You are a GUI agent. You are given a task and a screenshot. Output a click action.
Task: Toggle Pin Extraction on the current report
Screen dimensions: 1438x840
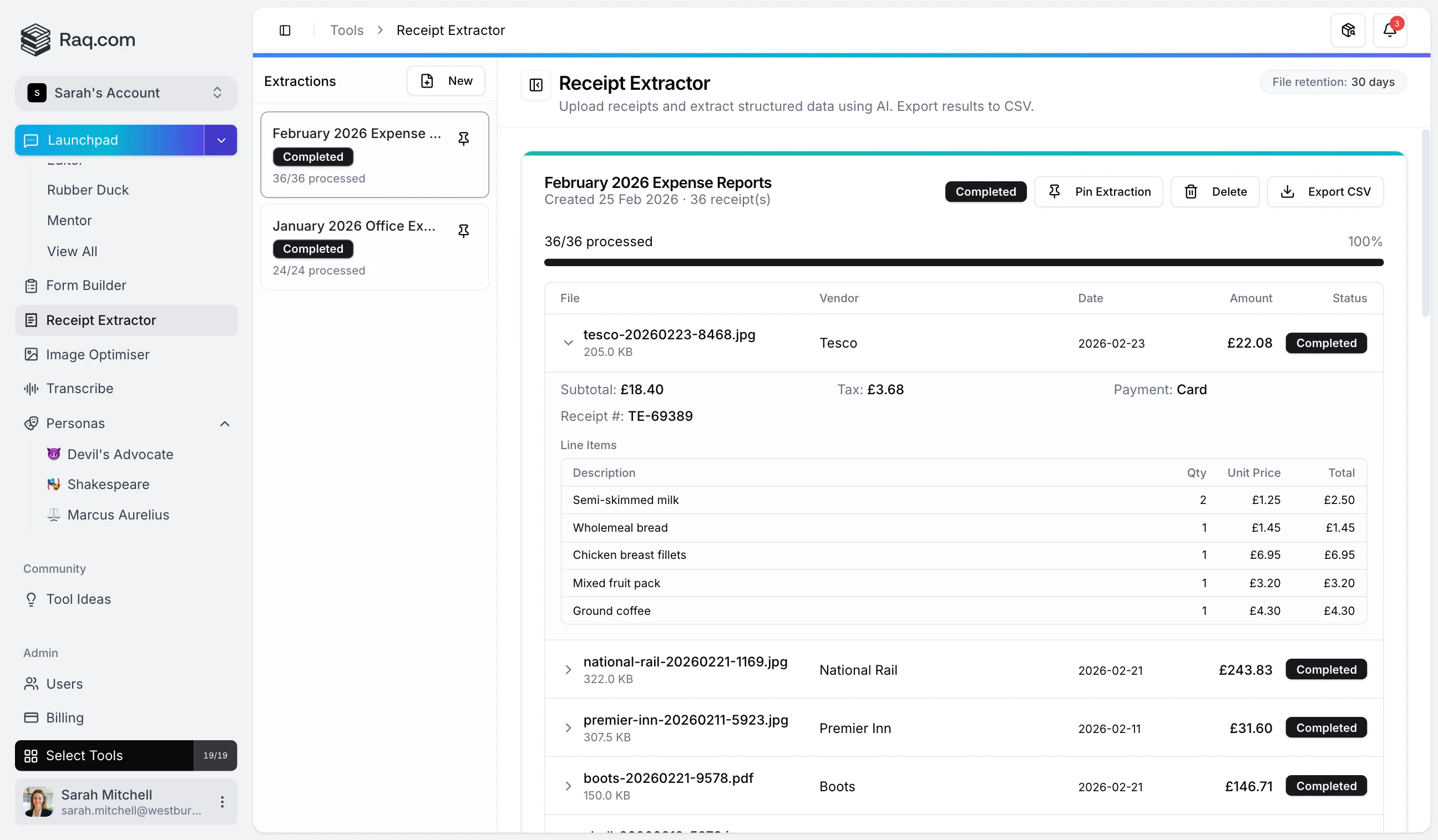click(x=1099, y=192)
